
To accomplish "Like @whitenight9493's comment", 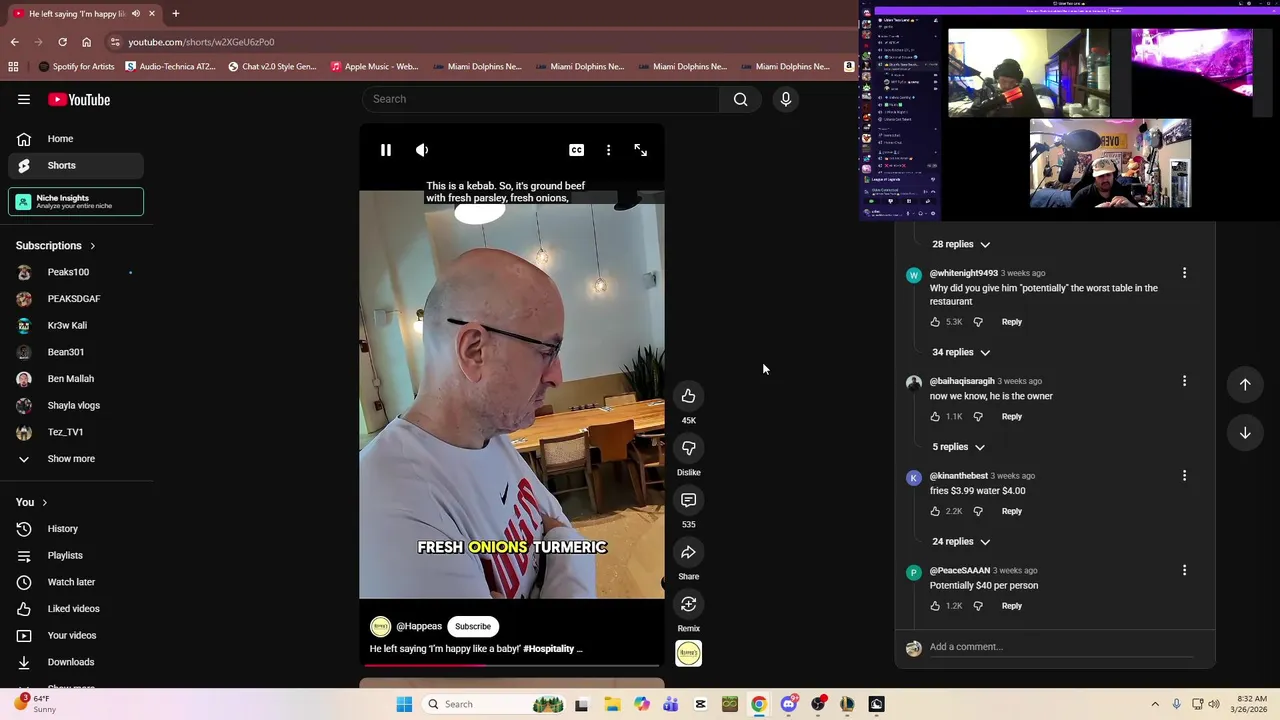I will tap(935, 322).
